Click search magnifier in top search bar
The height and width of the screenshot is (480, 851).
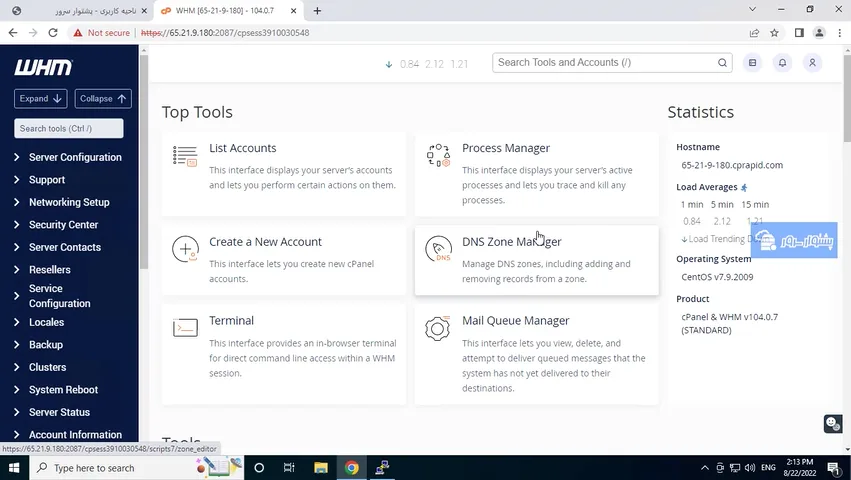point(722,62)
